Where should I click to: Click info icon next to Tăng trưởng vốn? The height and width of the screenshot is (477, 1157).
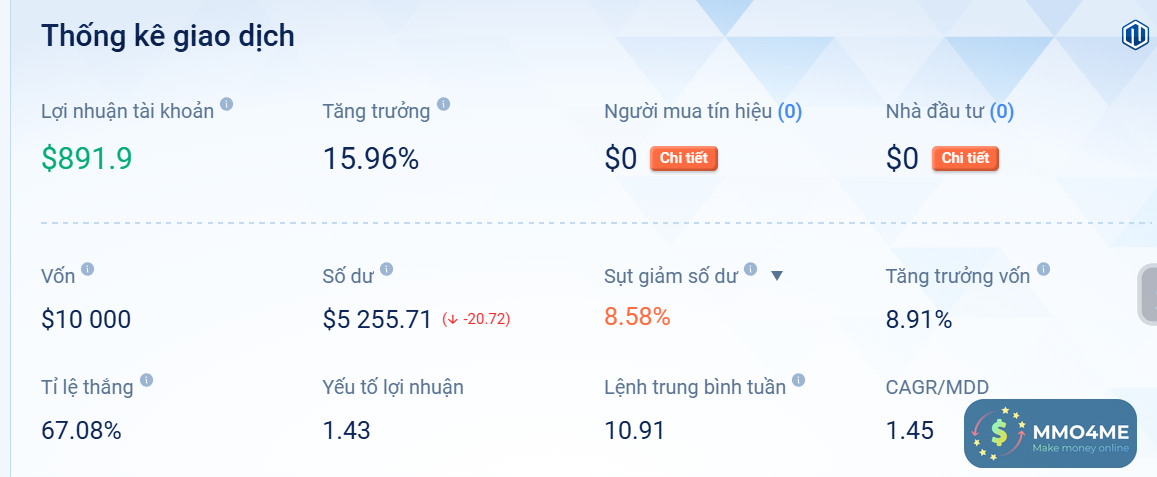click(x=1044, y=269)
